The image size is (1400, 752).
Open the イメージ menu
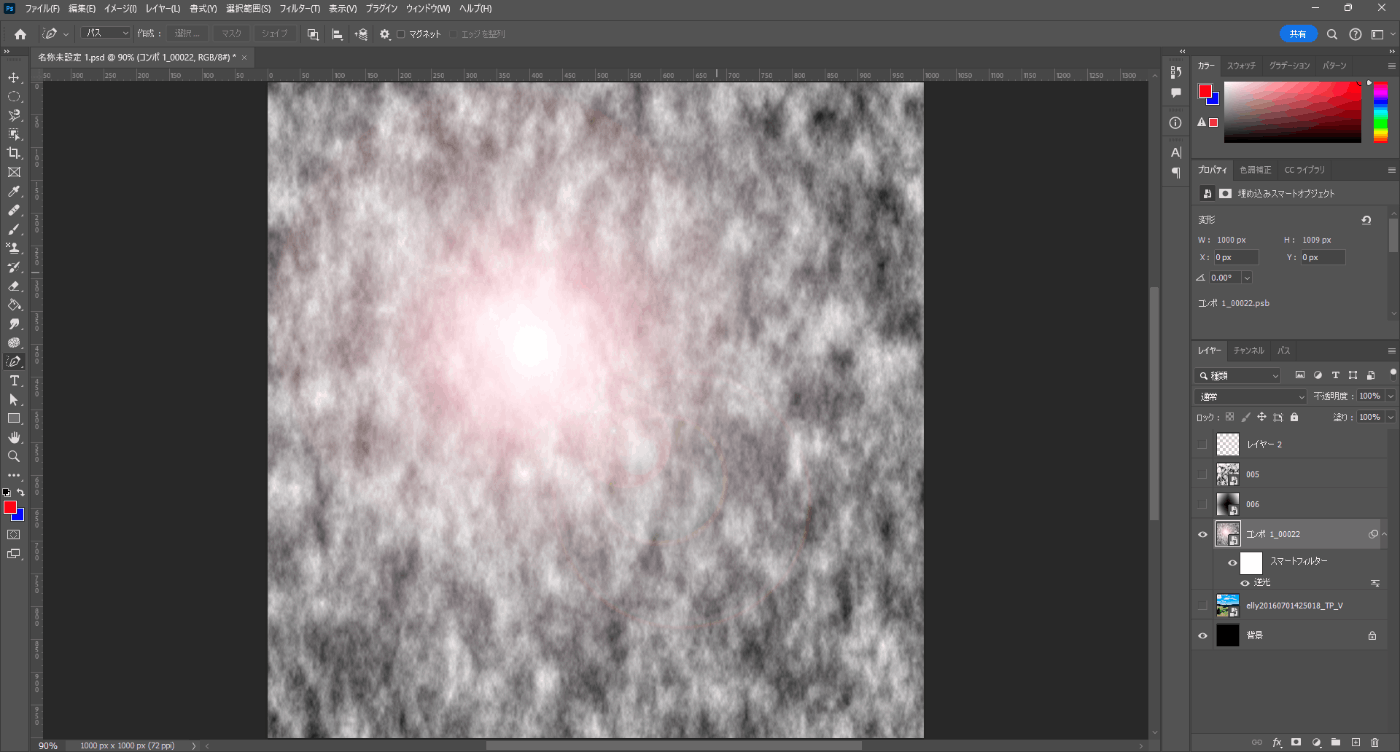point(120,8)
